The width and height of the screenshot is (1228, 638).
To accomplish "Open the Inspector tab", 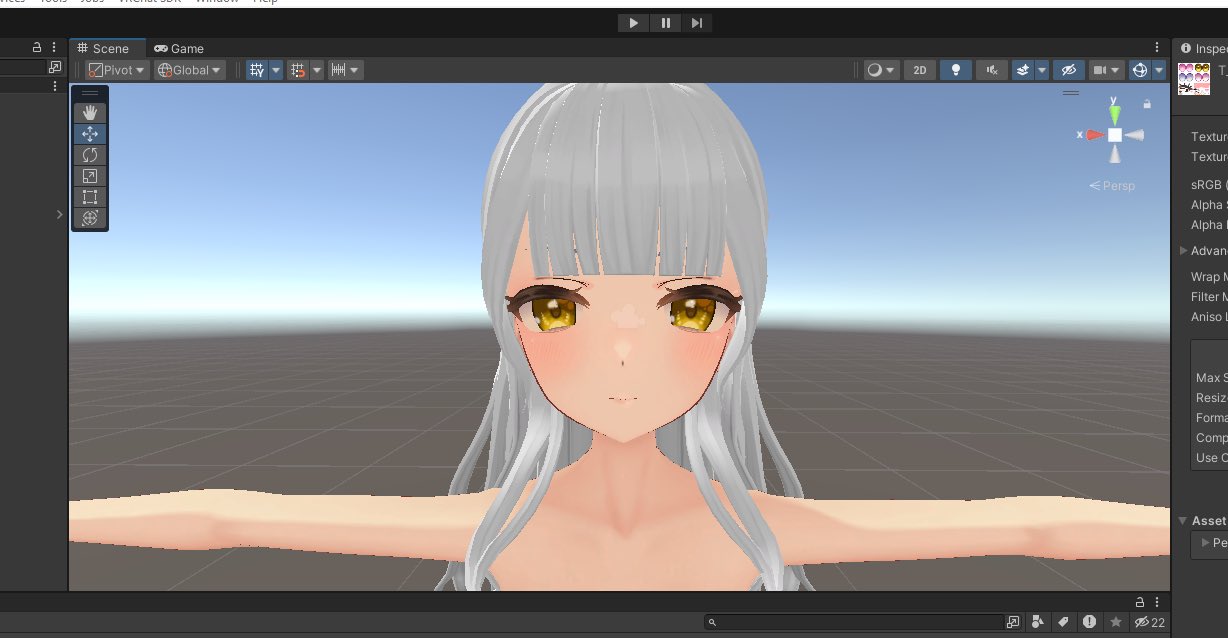I will [1203, 48].
